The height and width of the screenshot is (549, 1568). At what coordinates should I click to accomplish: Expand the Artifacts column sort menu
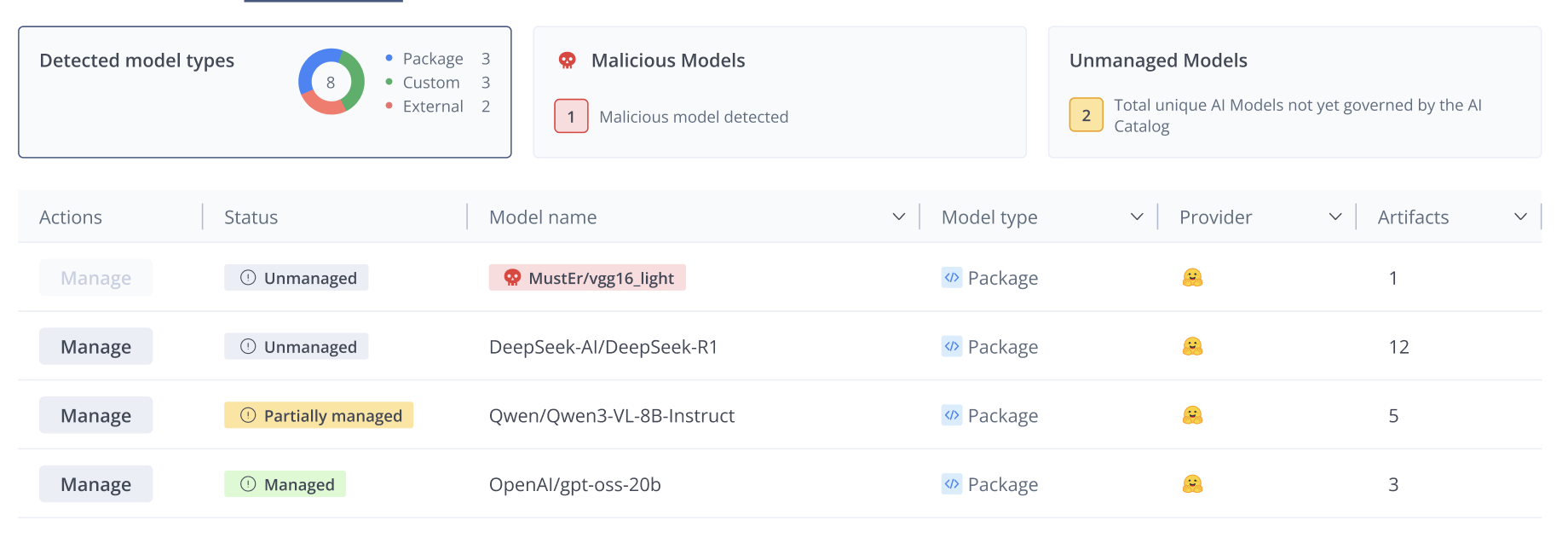point(1520,217)
